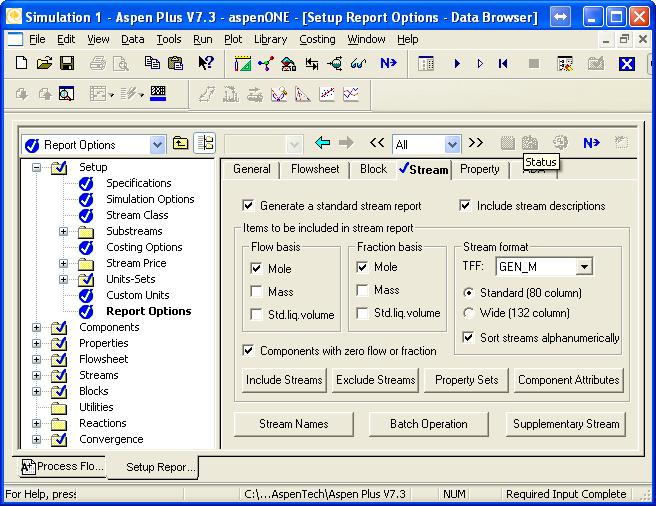This screenshot has height=506, width=656.
Task: Open the Run Control Panel icon
Action: [x=426, y=64]
